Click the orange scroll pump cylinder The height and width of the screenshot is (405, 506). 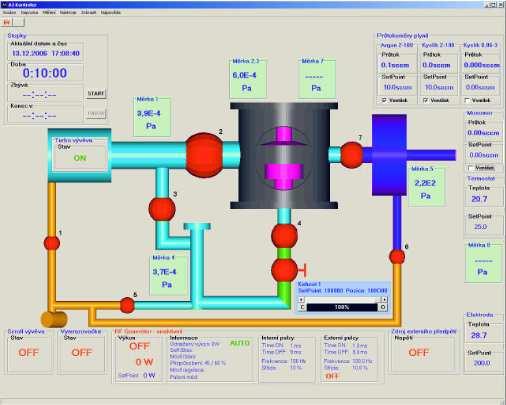(x=54, y=319)
